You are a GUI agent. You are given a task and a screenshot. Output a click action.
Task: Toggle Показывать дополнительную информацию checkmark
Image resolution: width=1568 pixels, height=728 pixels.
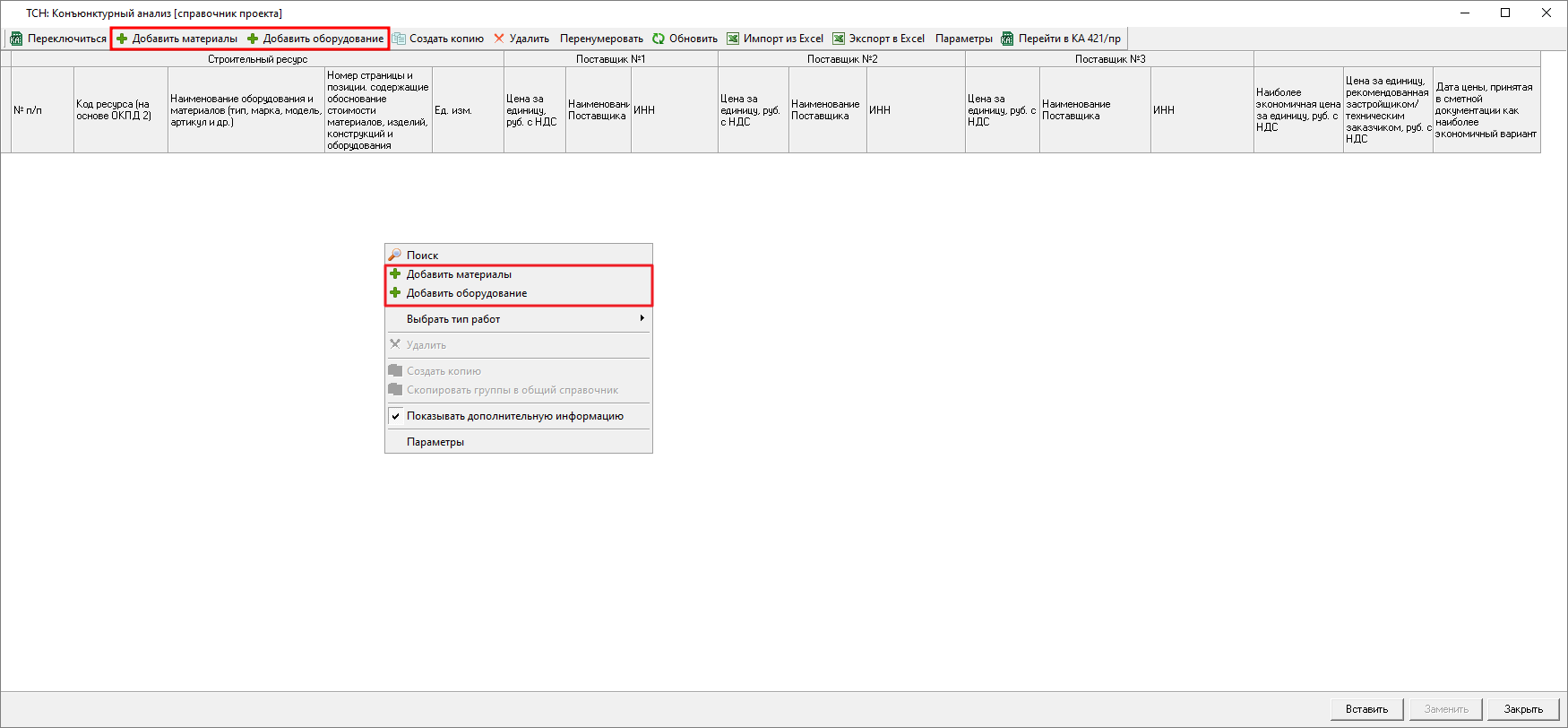(x=395, y=416)
